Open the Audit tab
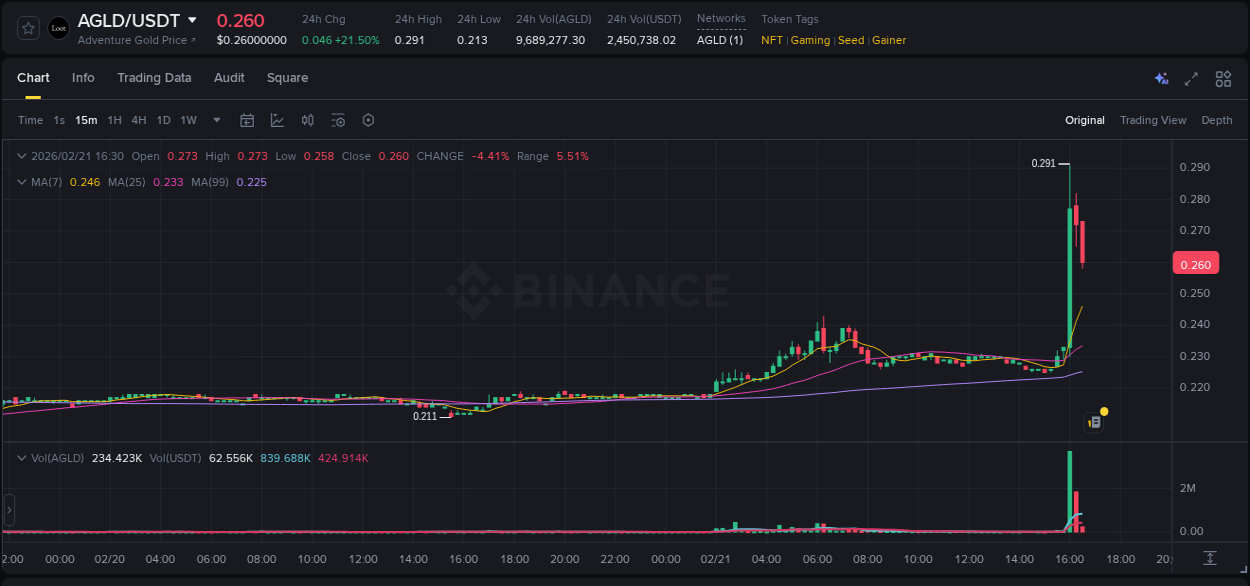This screenshot has width=1250, height=586. point(229,78)
